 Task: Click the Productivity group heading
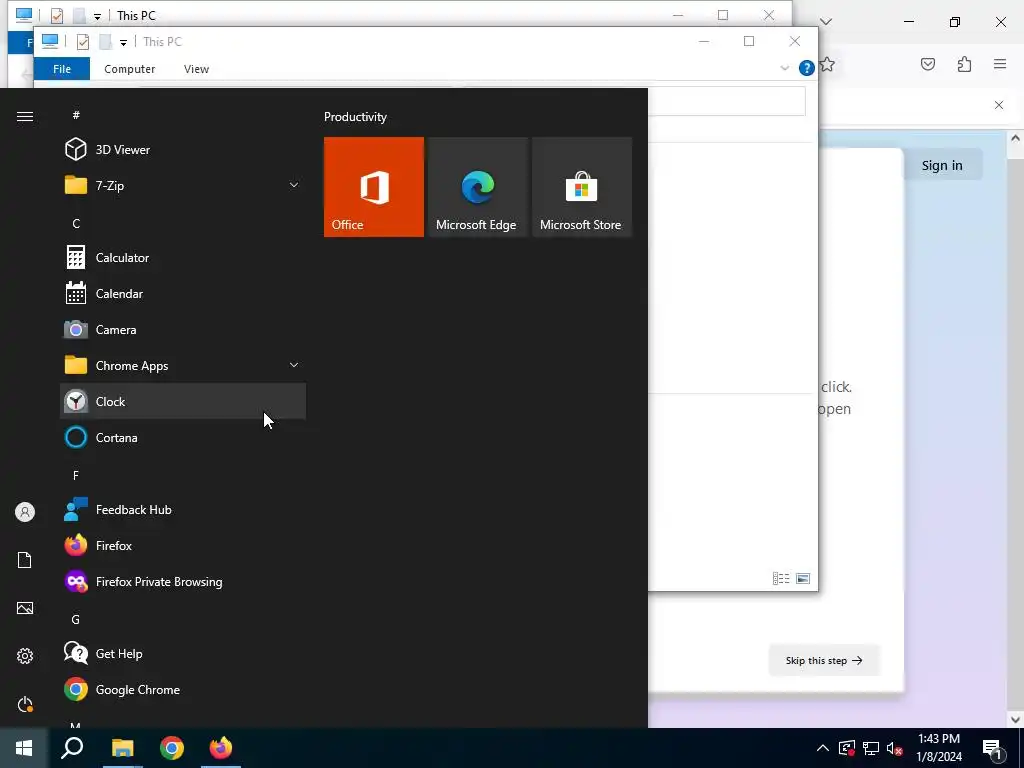tap(355, 117)
